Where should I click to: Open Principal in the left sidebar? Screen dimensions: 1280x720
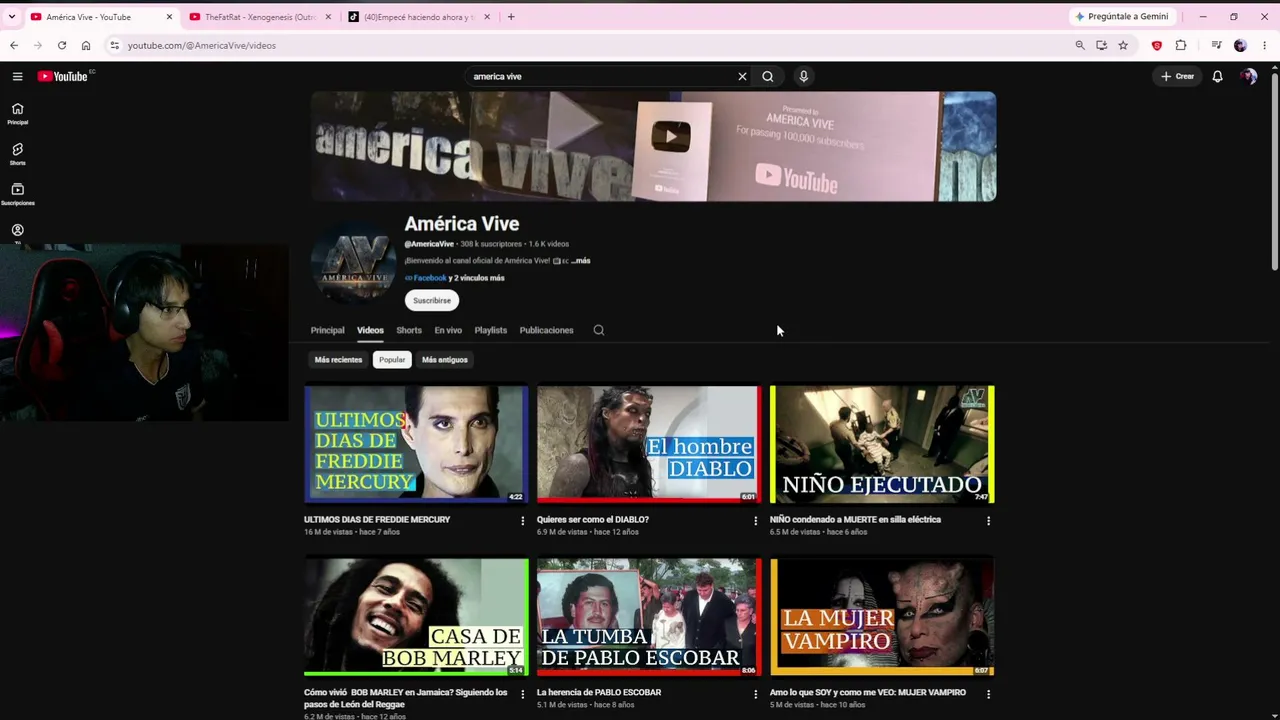[17, 113]
